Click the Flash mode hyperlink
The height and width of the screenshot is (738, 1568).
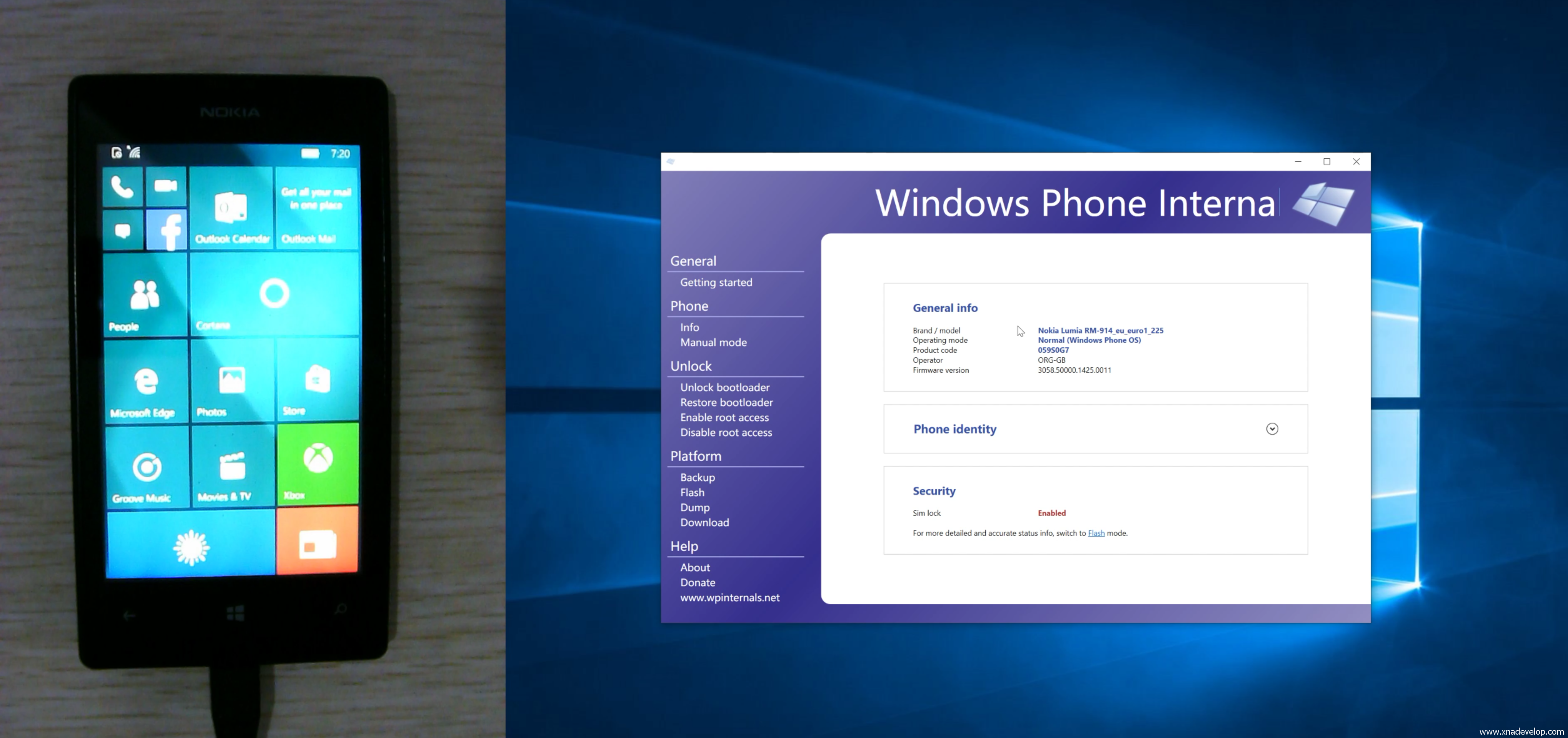(x=1096, y=533)
